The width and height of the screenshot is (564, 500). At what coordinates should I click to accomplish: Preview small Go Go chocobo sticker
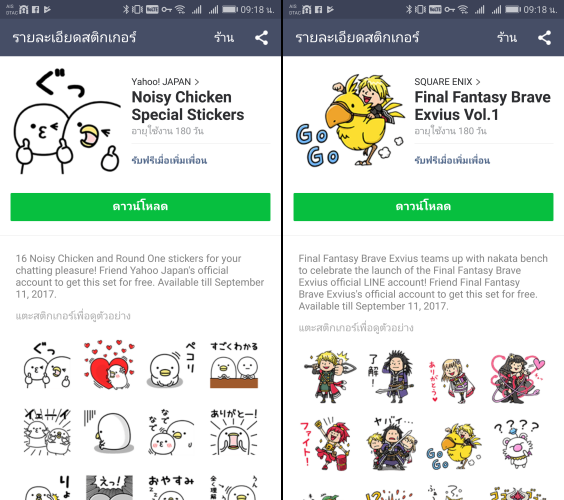pos(454,446)
